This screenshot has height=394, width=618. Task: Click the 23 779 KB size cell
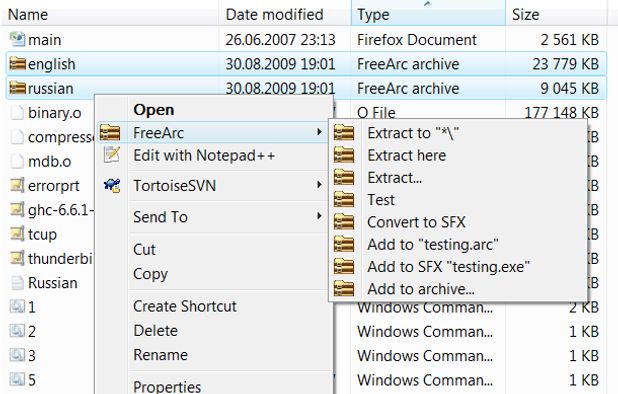pyautogui.click(x=566, y=64)
